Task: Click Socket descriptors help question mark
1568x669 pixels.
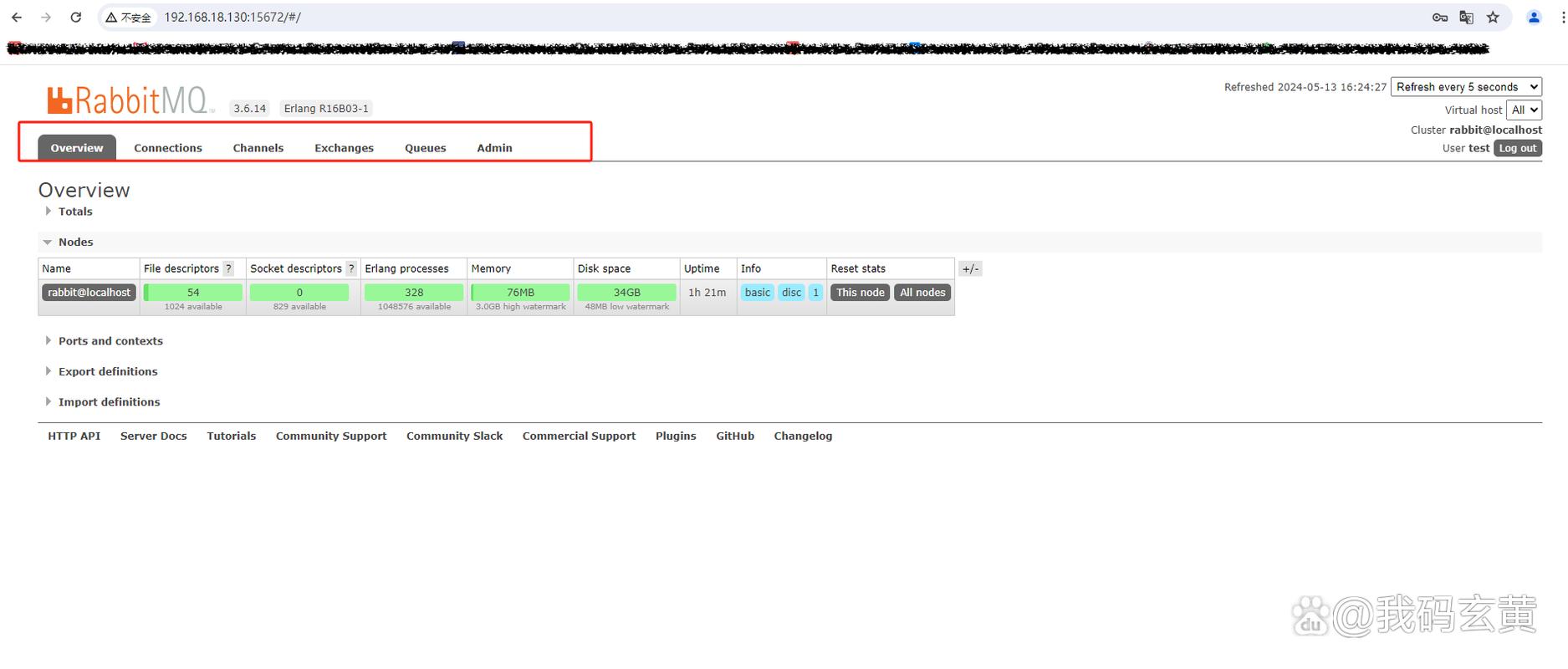Action: [x=351, y=268]
